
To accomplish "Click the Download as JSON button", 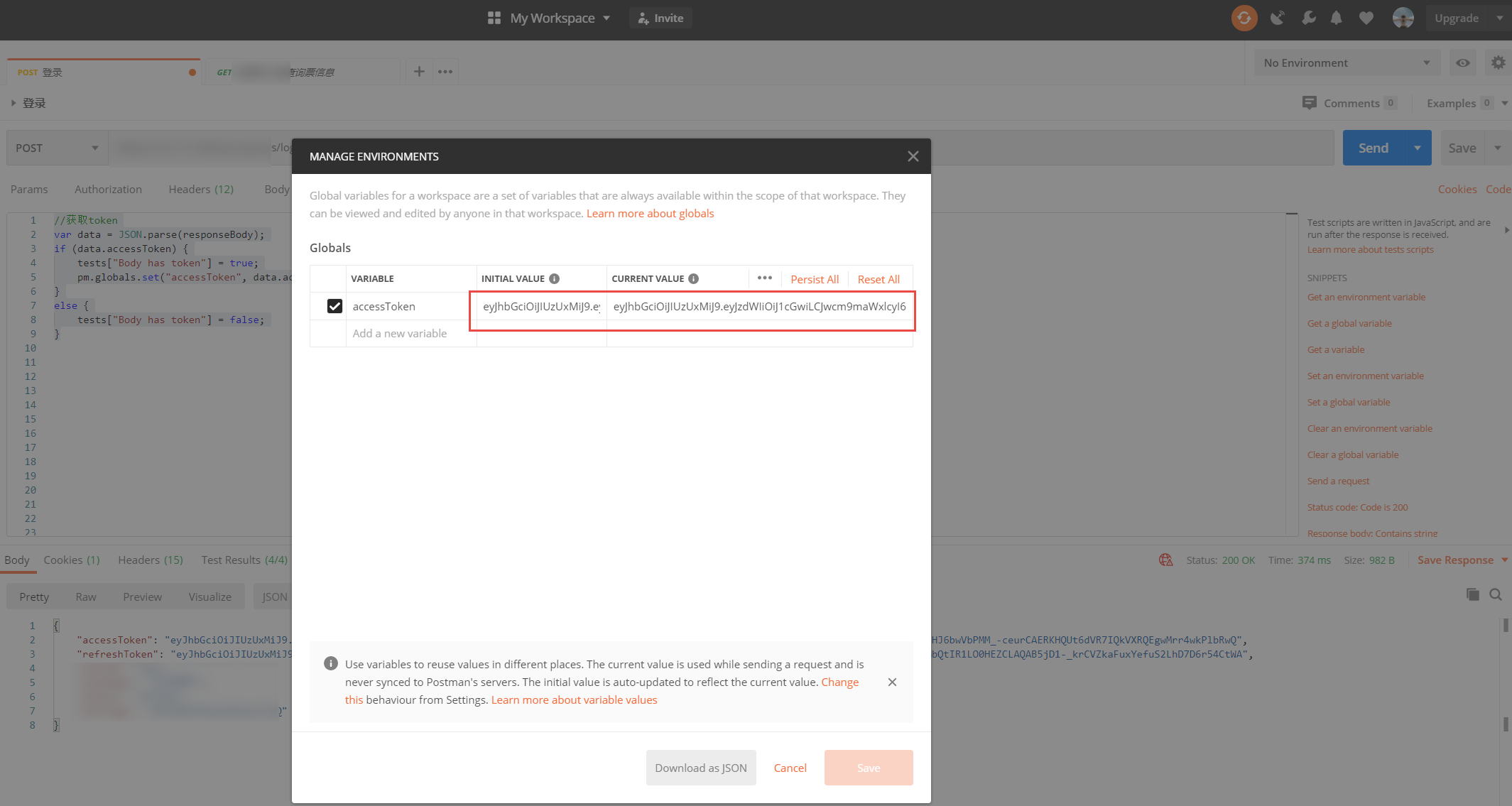I will [700, 768].
